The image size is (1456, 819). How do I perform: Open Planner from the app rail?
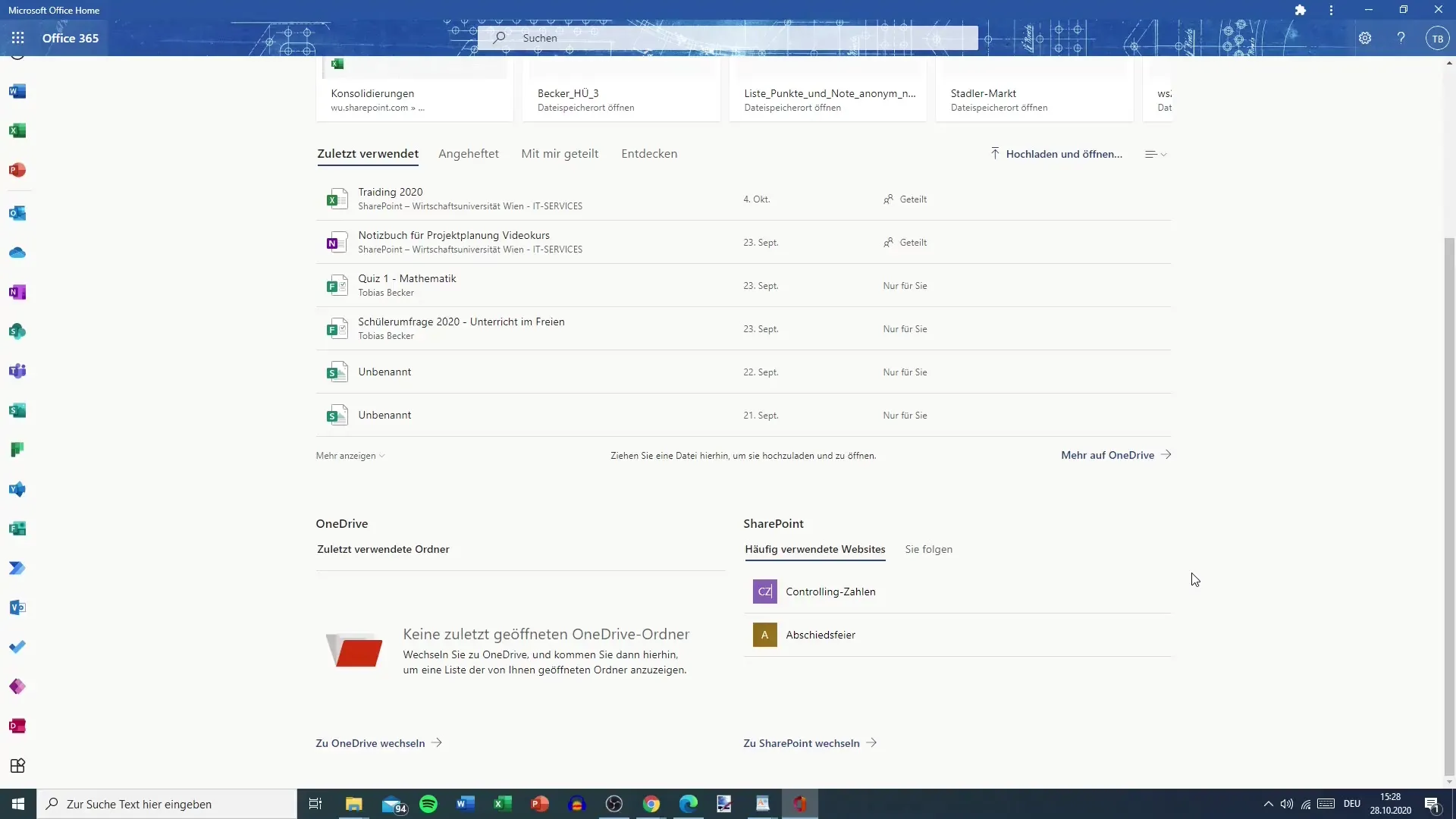(17, 450)
